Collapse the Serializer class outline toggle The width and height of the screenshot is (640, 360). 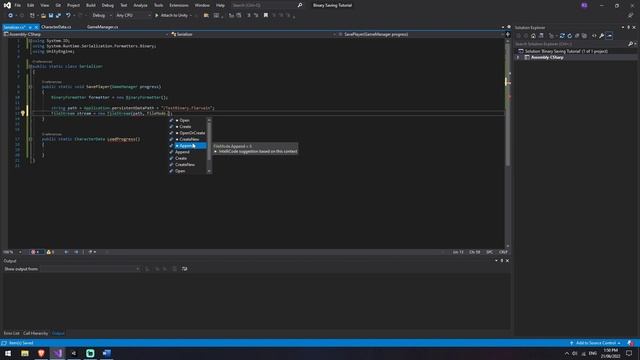(30, 66)
